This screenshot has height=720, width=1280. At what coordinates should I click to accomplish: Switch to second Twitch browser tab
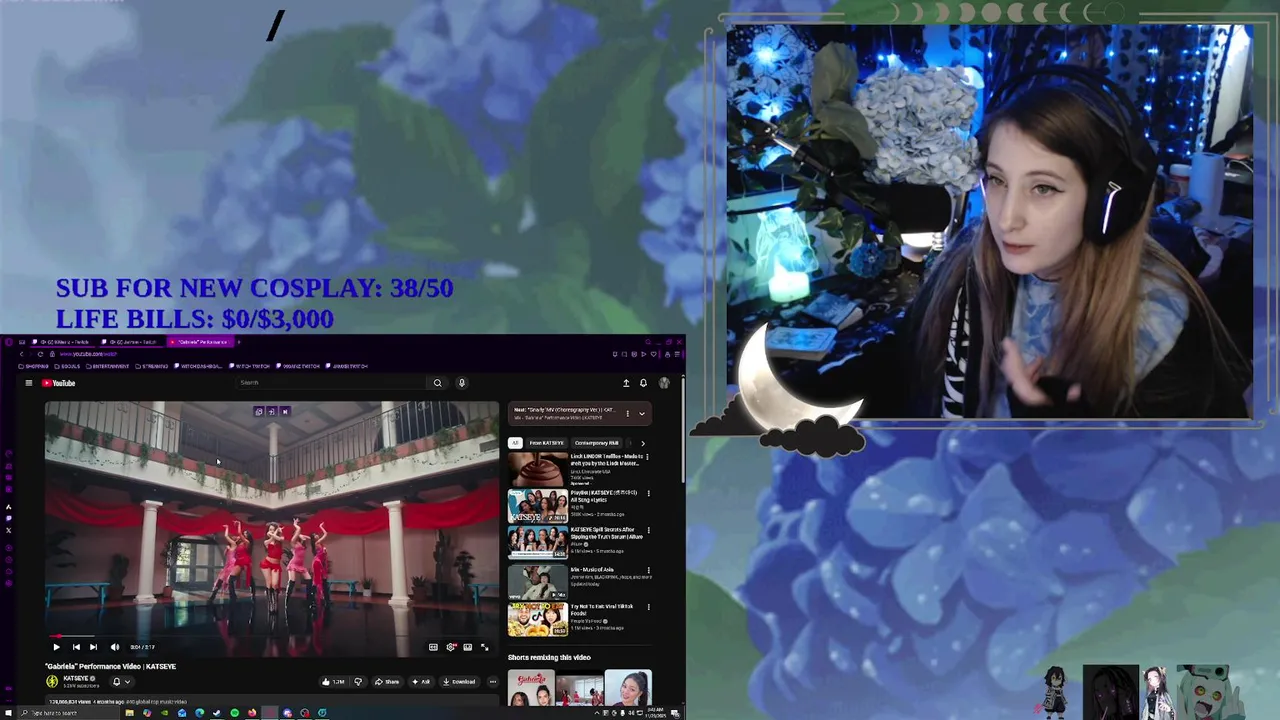[131, 342]
